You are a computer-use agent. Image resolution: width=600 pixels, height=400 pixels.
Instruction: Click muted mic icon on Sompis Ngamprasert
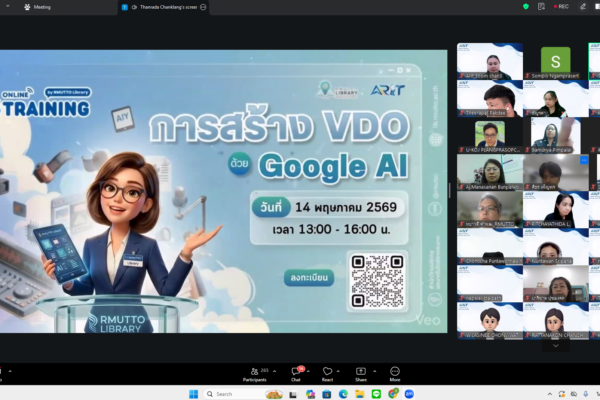(x=528, y=76)
